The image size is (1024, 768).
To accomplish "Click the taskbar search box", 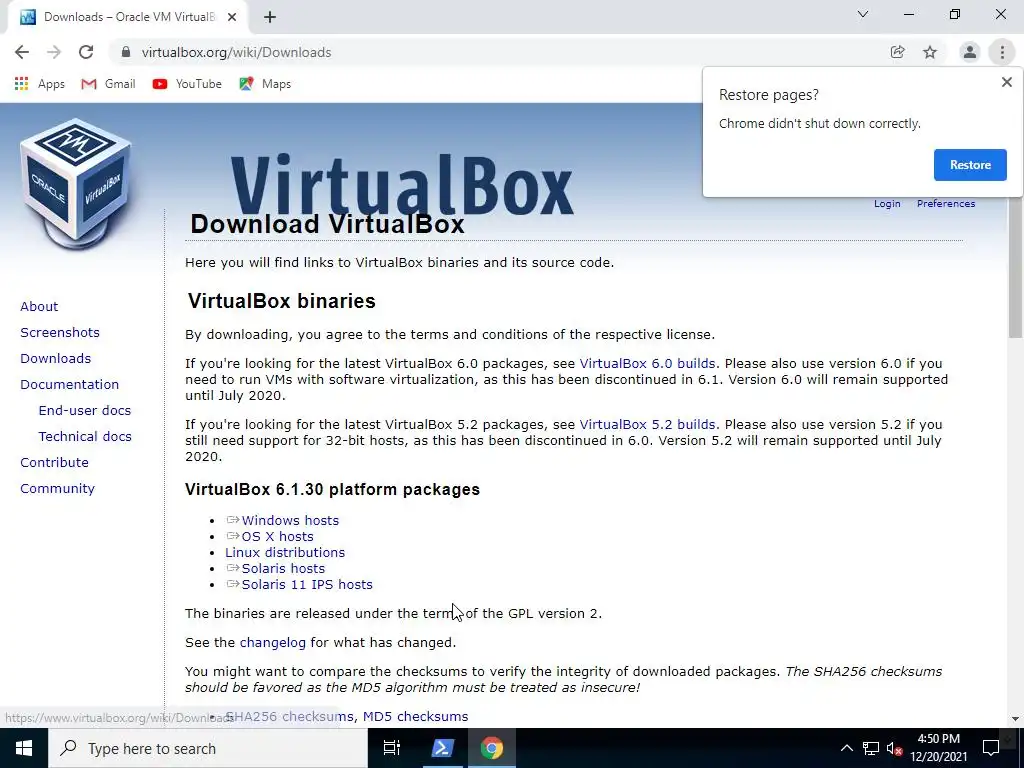I will [208, 748].
